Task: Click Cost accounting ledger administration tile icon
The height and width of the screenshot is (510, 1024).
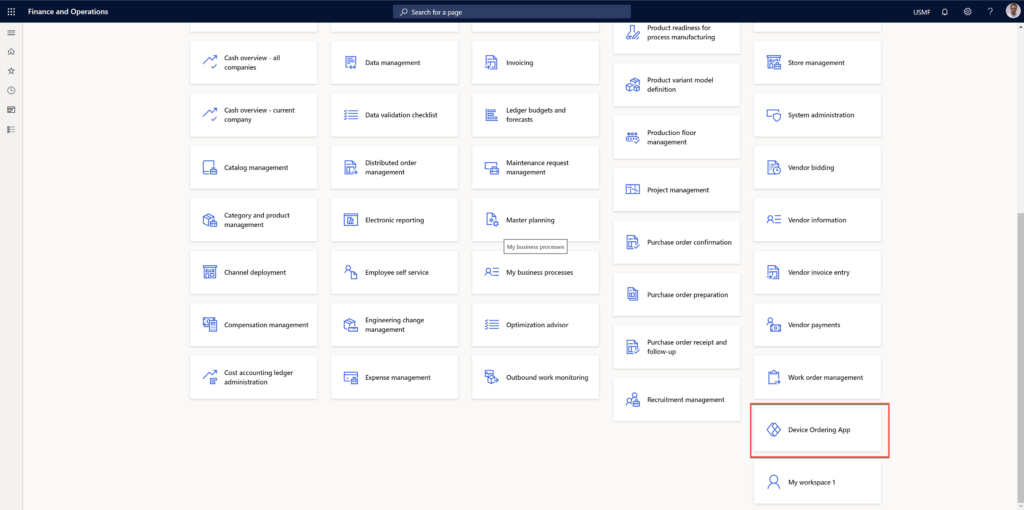Action: click(210, 377)
